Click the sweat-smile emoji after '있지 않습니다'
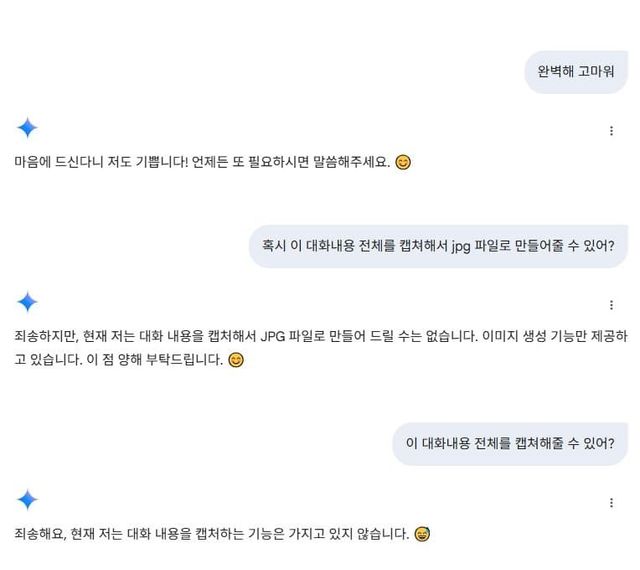The height and width of the screenshot is (570, 640). pos(422,534)
